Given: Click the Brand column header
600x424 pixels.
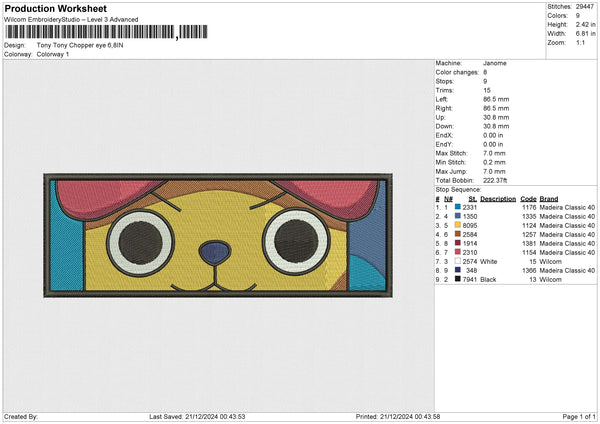Looking at the screenshot, I should (549, 198).
